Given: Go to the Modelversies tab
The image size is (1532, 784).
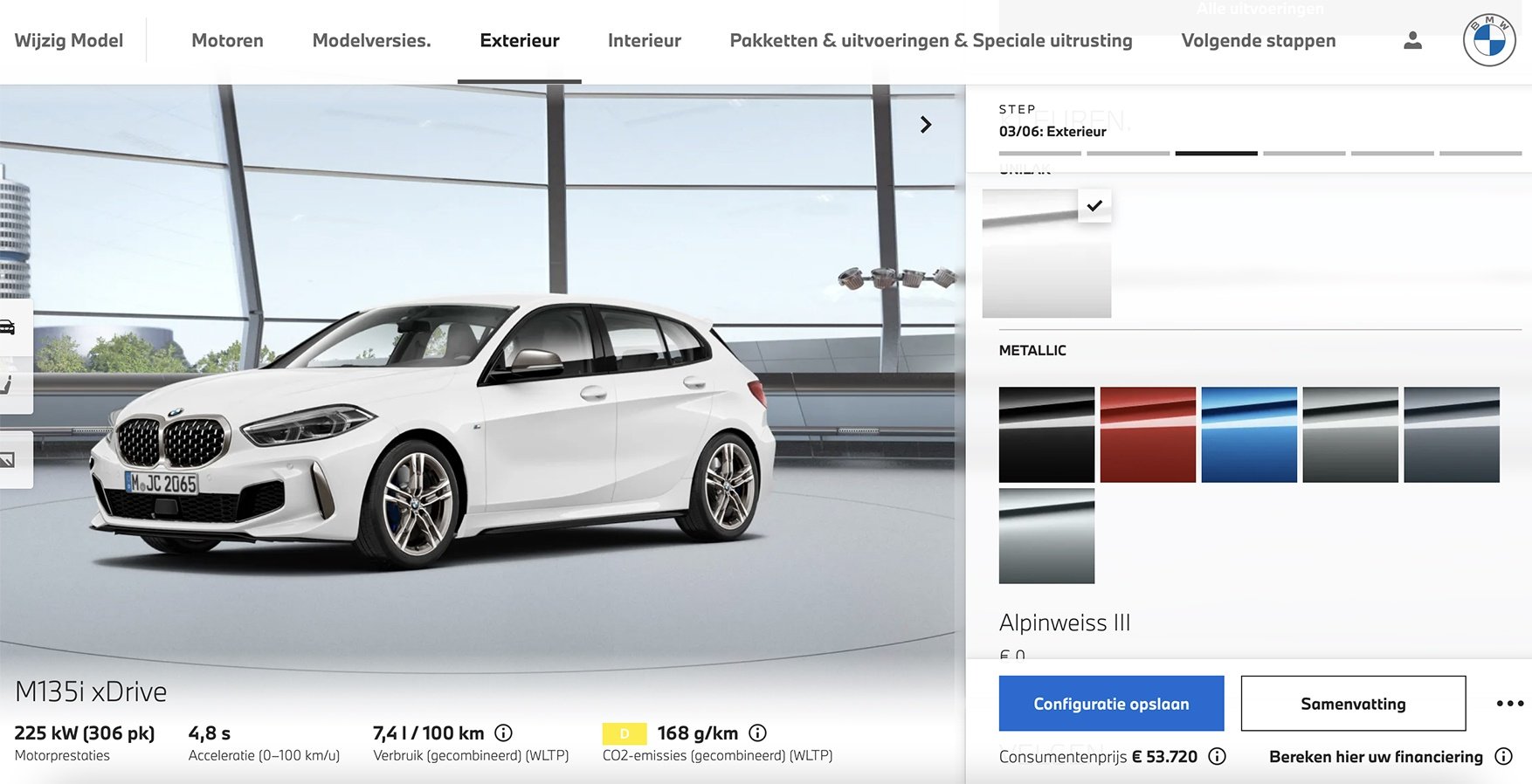Looking at the screenshot, I should click(371, 40).
